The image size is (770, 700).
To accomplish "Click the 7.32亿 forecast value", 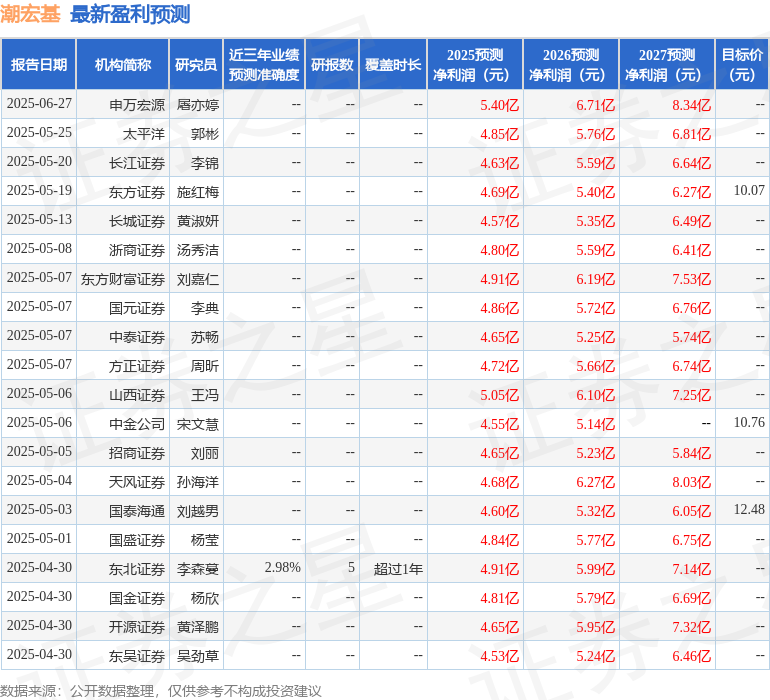I will (691, 627).
